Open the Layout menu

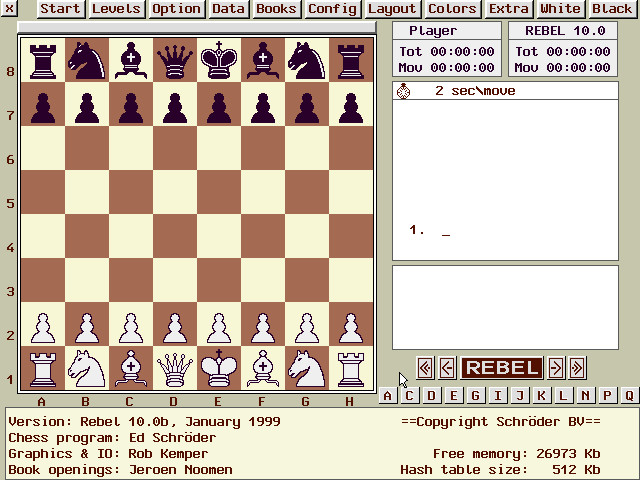pyautogui.click(x=392, y=9)
